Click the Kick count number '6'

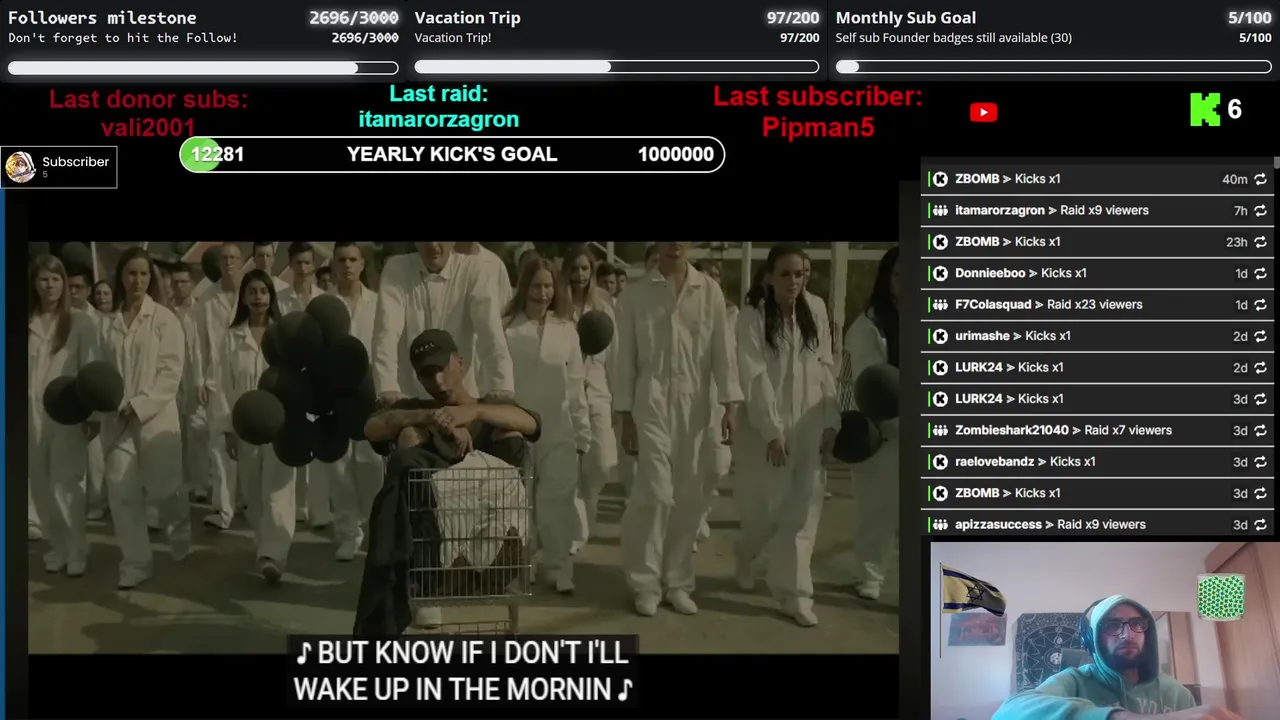pos(1235,109)
